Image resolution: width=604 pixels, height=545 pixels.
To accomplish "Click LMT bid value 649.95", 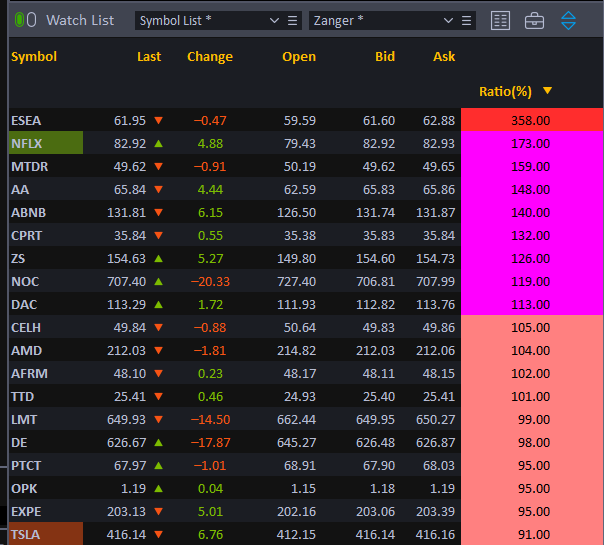I will point(376,419).
